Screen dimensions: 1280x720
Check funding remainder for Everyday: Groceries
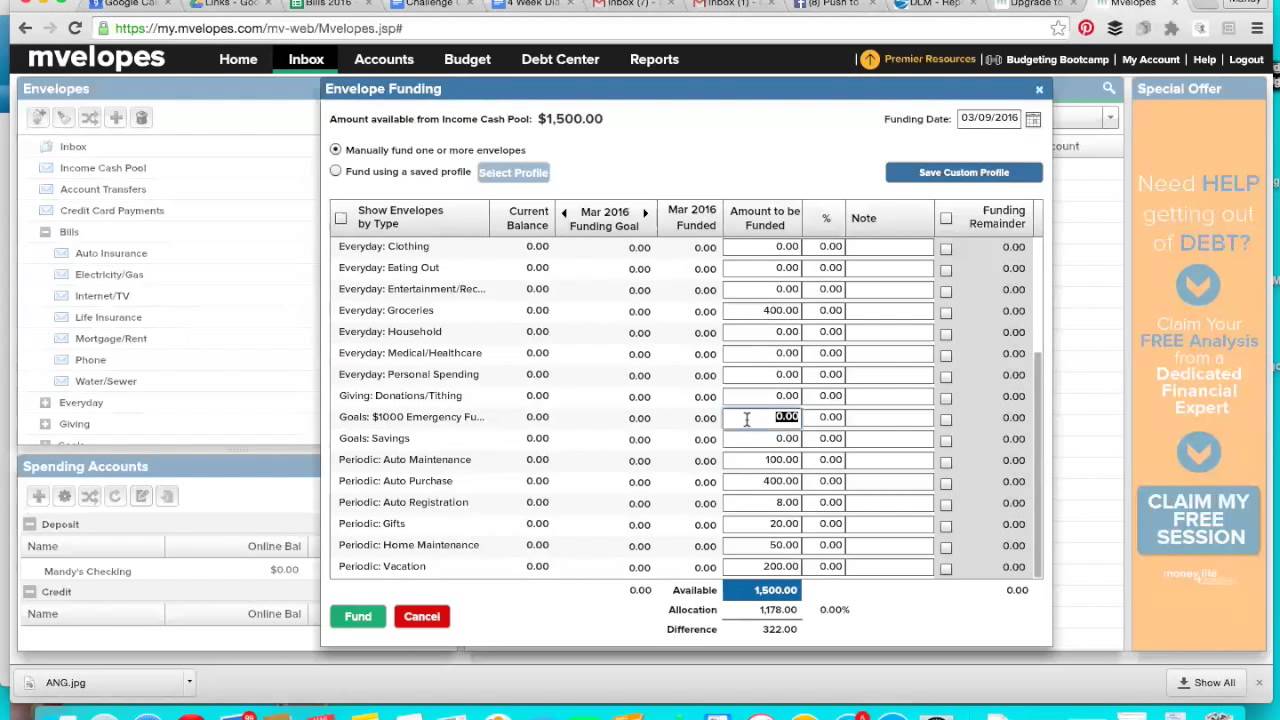click(946, 313)
